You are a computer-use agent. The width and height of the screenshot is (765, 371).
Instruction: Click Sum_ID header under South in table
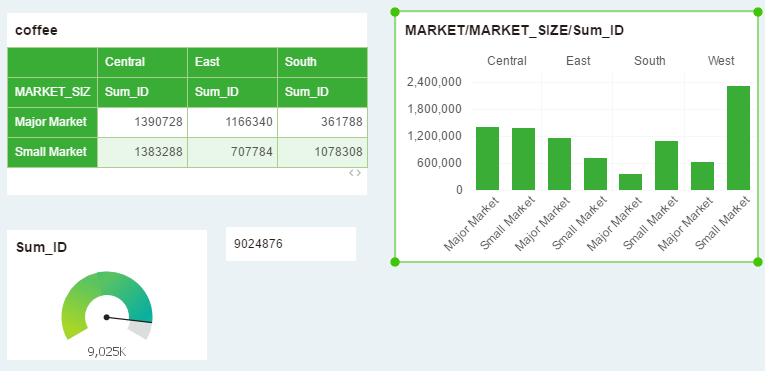[322, 92]
